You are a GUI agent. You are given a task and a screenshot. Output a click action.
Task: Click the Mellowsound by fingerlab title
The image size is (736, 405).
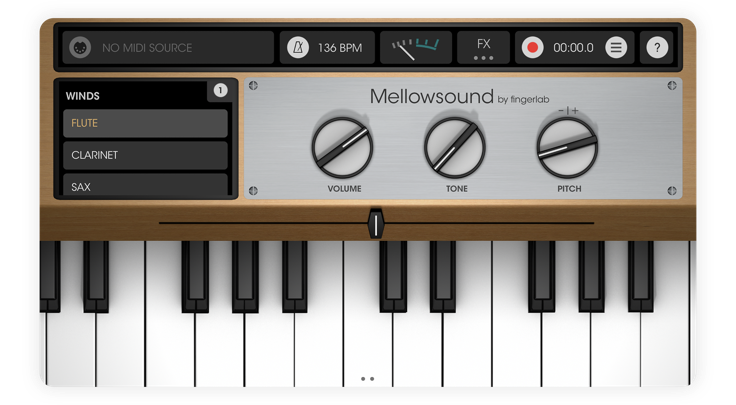(x=460, y=97)
